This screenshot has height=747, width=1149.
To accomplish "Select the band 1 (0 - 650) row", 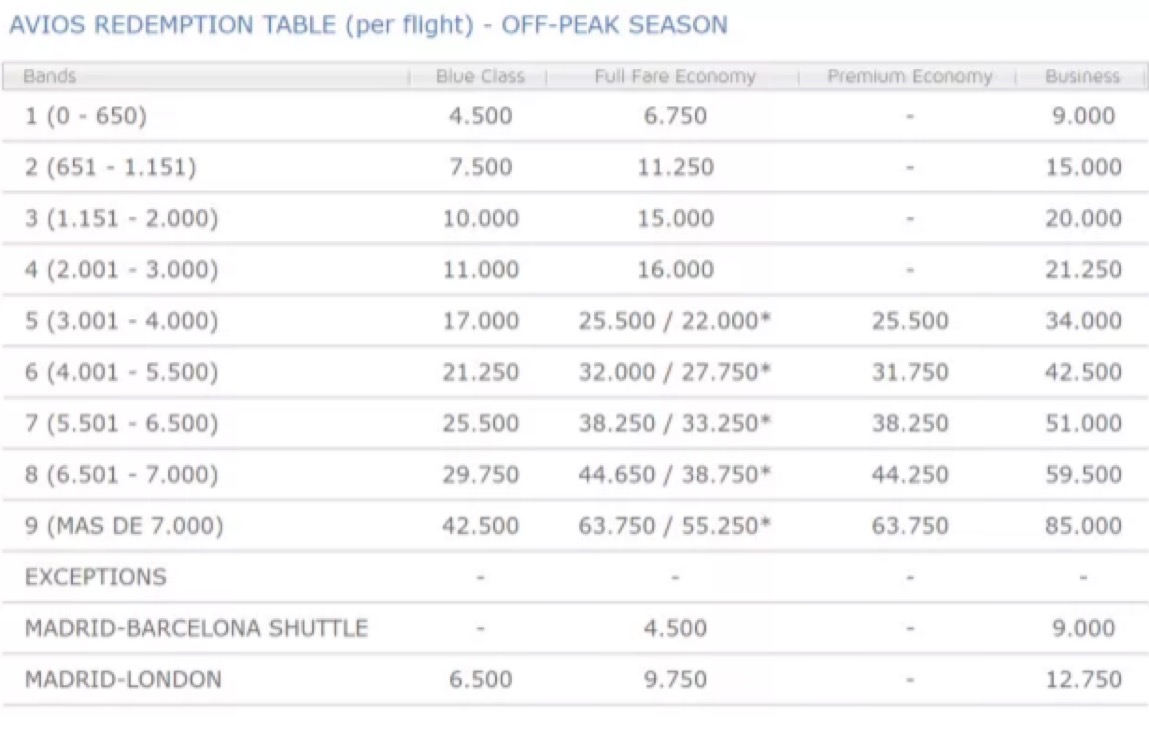I will pos(574,116).
